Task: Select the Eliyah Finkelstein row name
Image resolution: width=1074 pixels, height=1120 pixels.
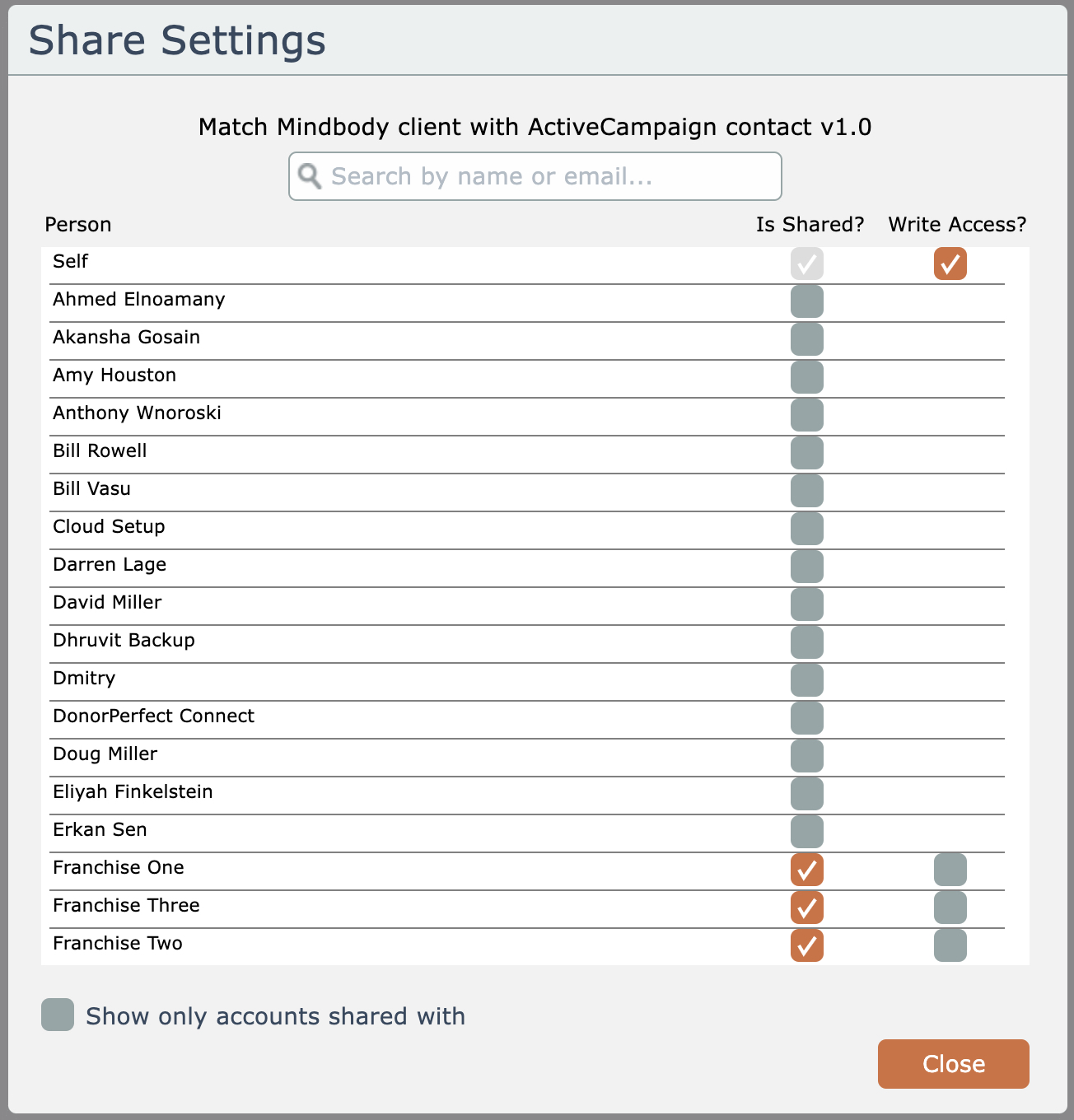Action: click(x=133, y=792)
